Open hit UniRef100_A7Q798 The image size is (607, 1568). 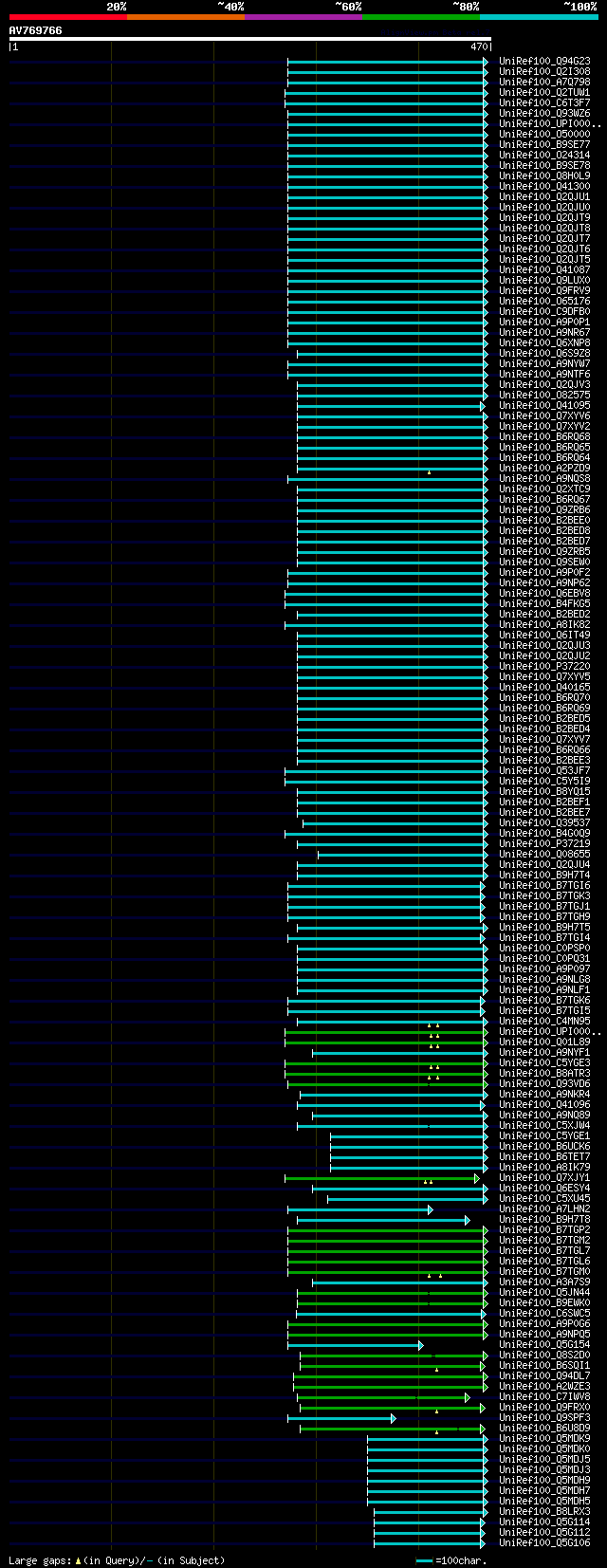(x=544, y=83)
